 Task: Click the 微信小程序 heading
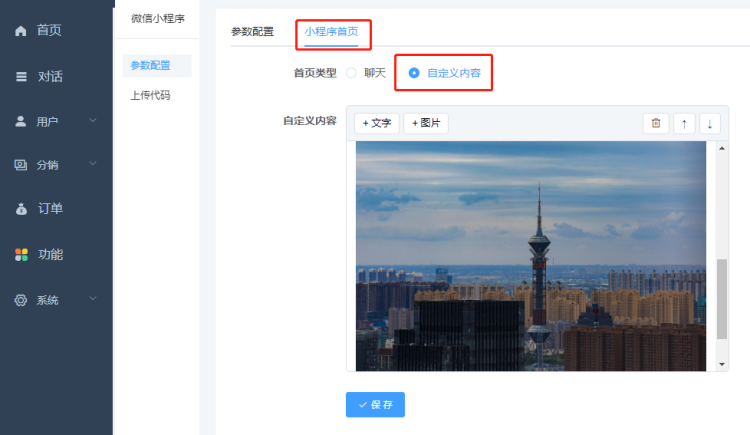pyautogui.click(x=158, y=19)
